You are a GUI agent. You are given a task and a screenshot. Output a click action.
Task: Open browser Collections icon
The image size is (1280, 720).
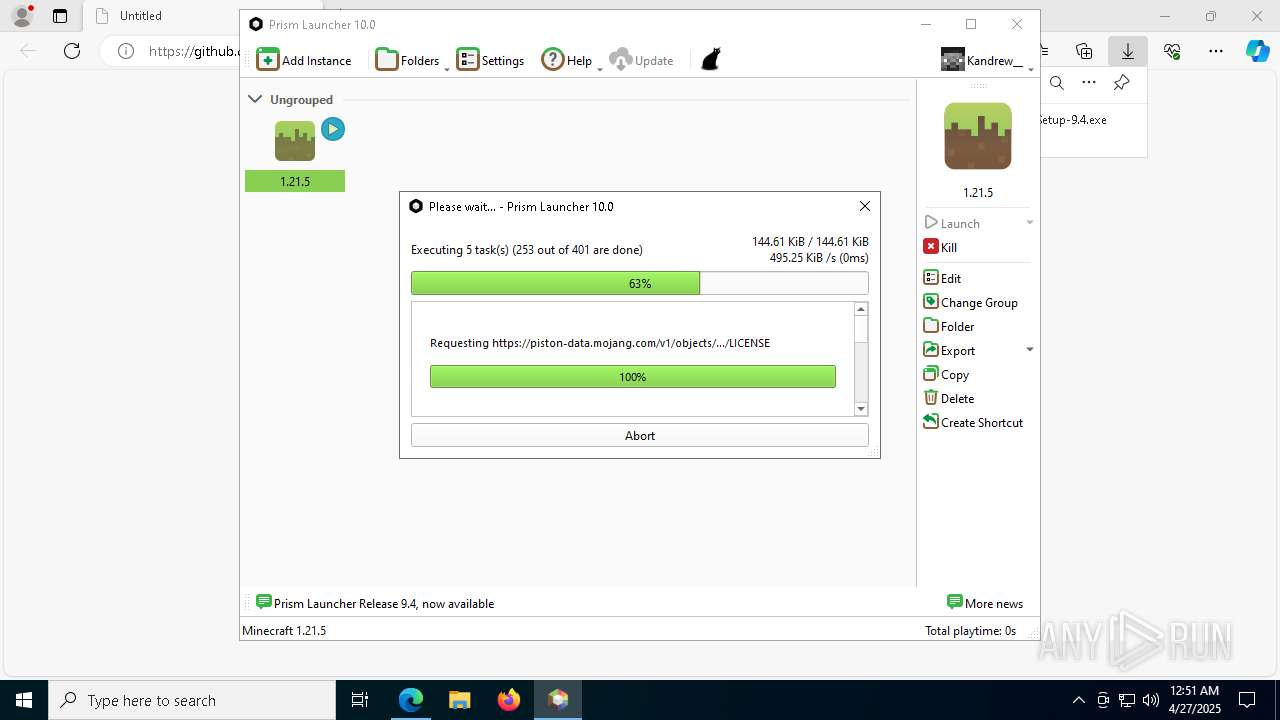click(x=1084, y=51)
